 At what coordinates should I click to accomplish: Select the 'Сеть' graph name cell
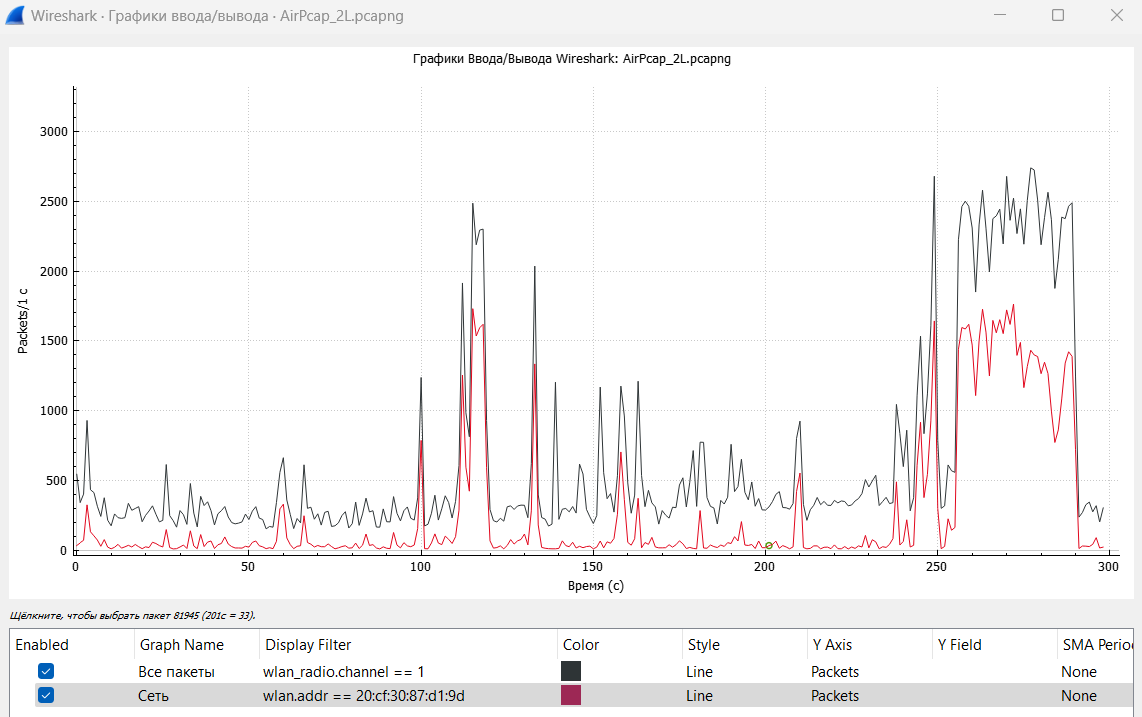click(154, 696)
